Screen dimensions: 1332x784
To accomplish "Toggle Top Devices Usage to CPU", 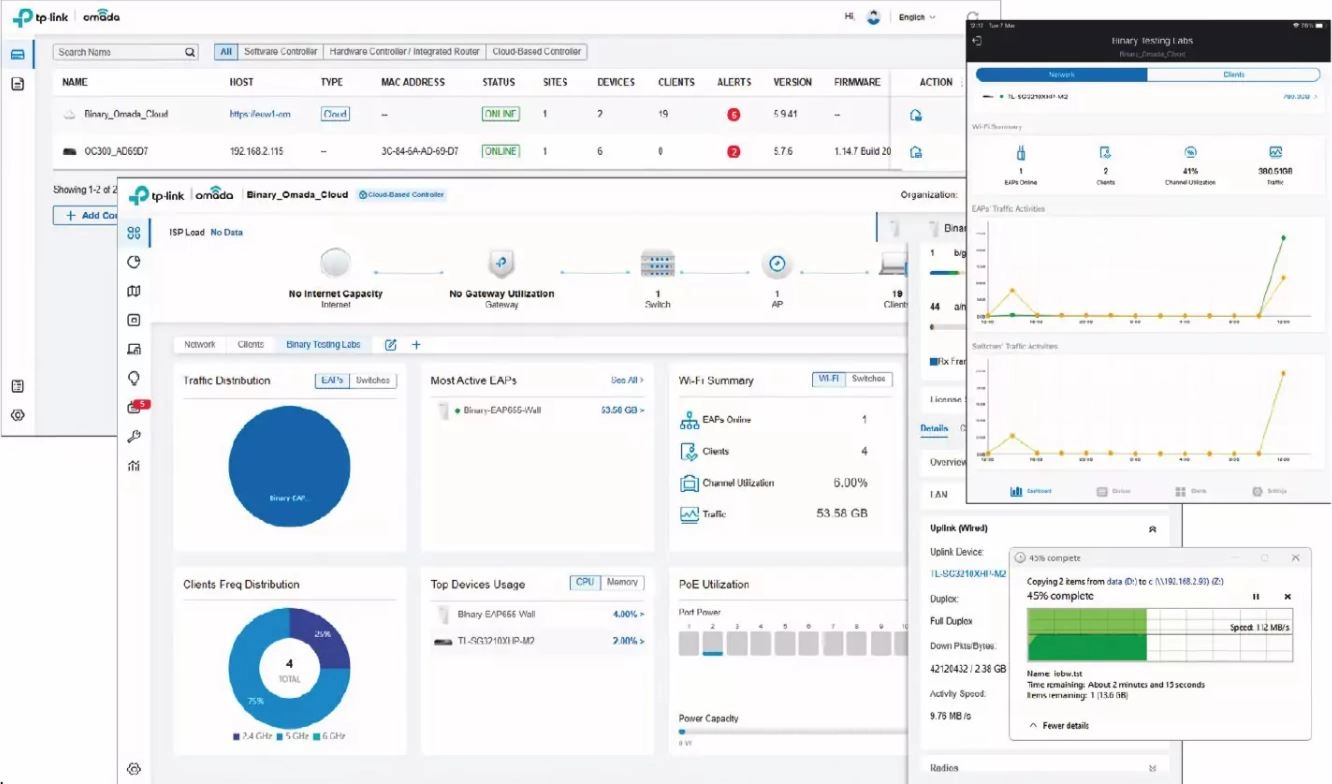I will pos(585,582).
